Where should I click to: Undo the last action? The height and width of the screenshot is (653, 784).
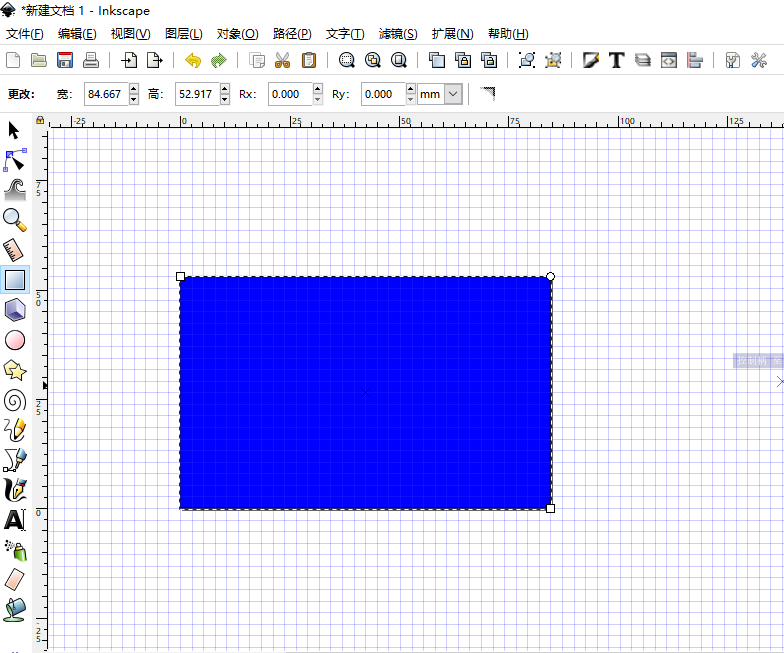[x=193, y=60]
